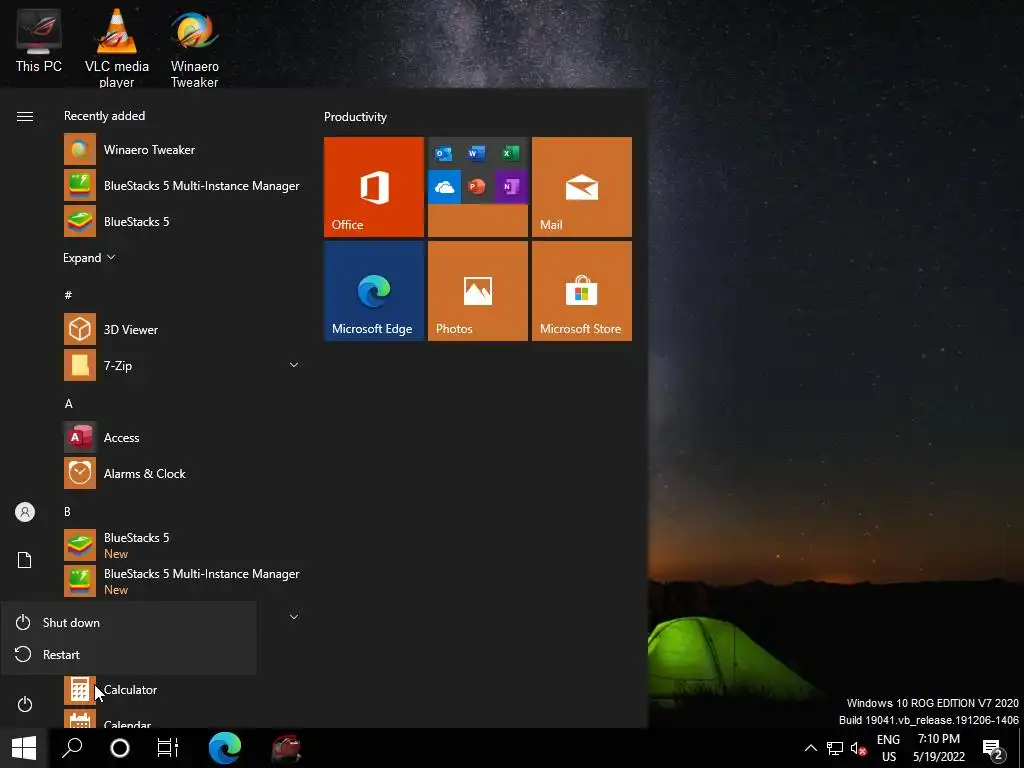1024x768 pixels.
Task: Open the Mail tile
Action: [582, 187]
